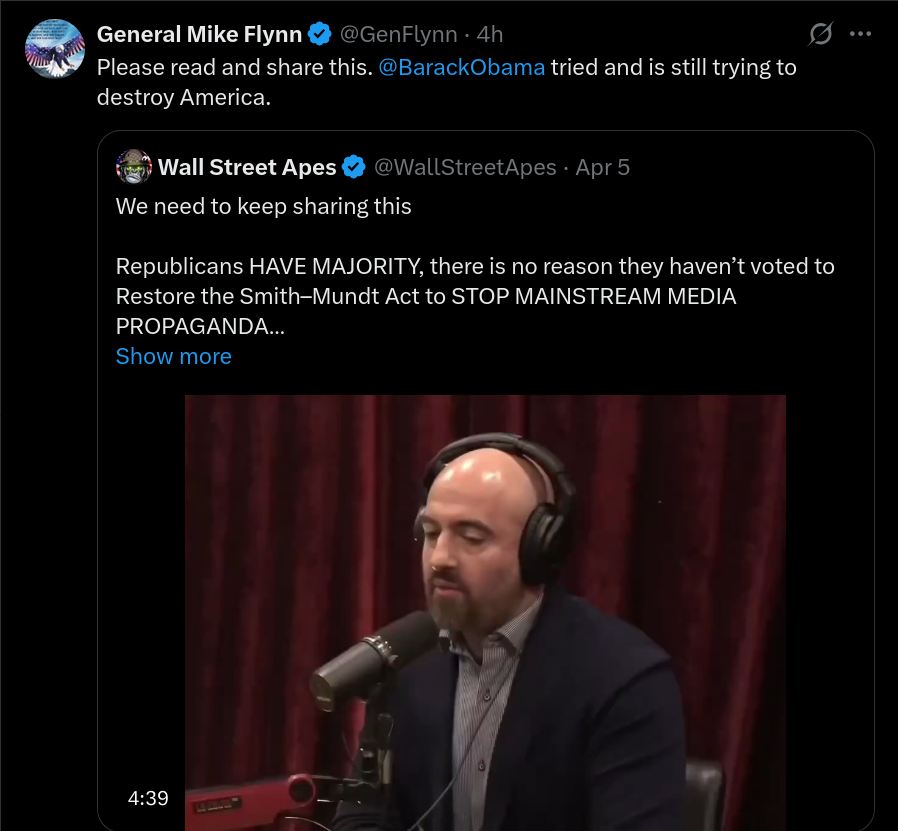Open the @BarackObama mention link
Image resolution: width=898 pixels, height=831 pixels.
click(x=462, y=67)
